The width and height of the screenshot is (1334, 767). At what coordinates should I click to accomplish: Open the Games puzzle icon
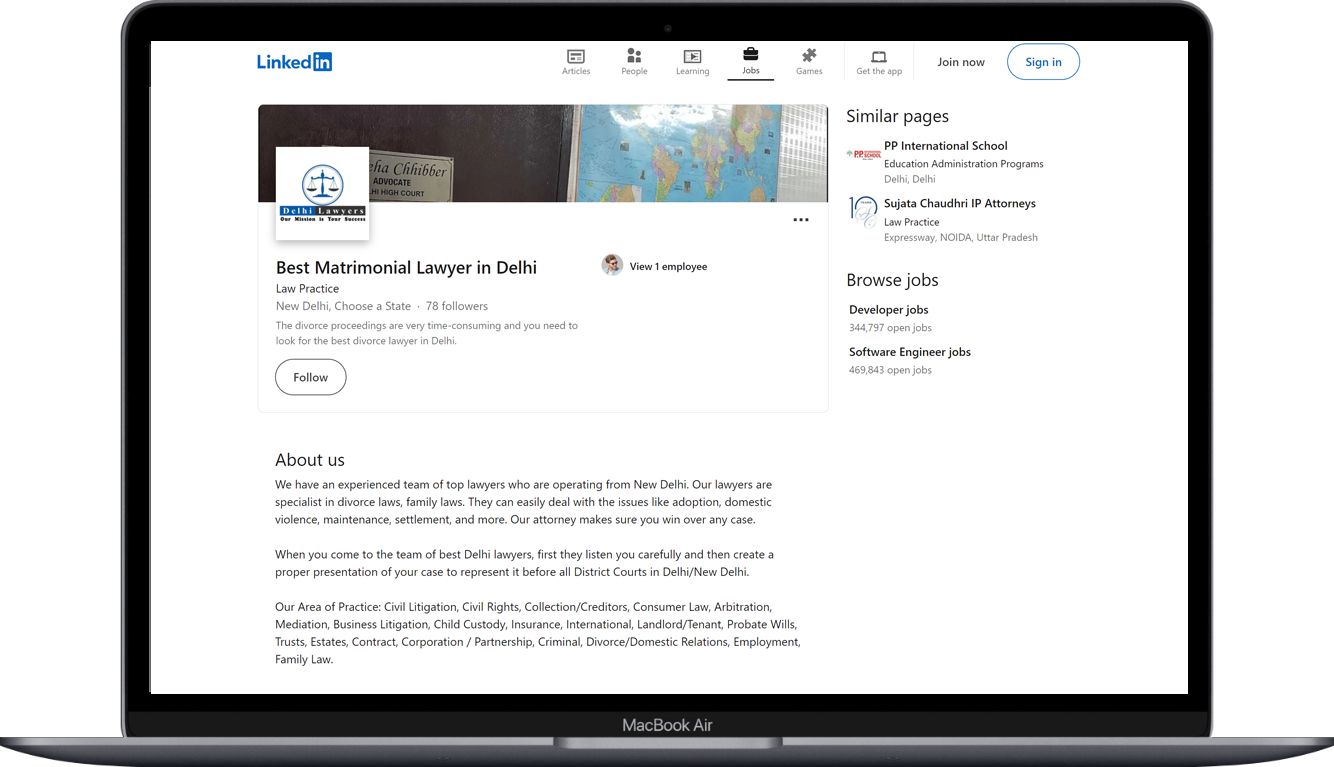[x=809, y=56]
